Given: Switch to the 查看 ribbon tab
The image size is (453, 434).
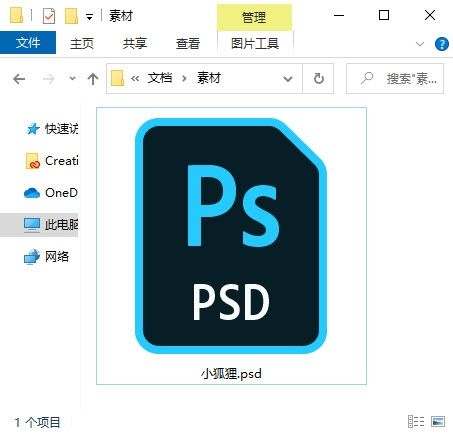Looking at the screenshot, I should 188,43.
